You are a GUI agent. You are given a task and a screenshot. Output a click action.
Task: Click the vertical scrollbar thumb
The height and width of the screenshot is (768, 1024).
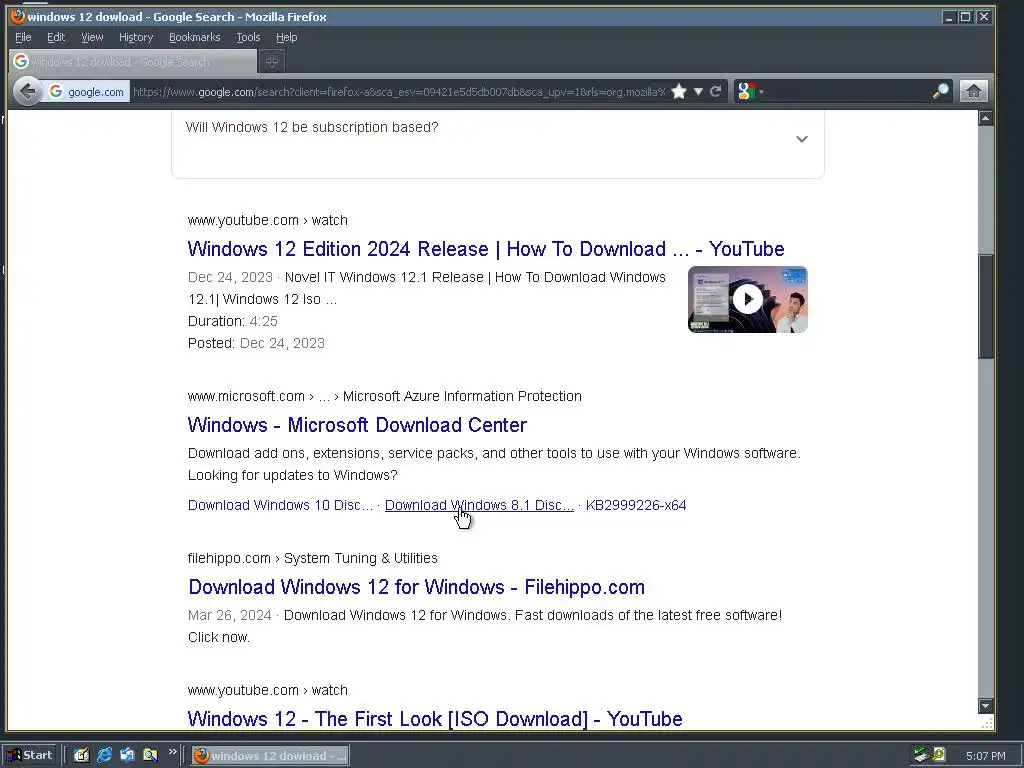tap(985, 306)
